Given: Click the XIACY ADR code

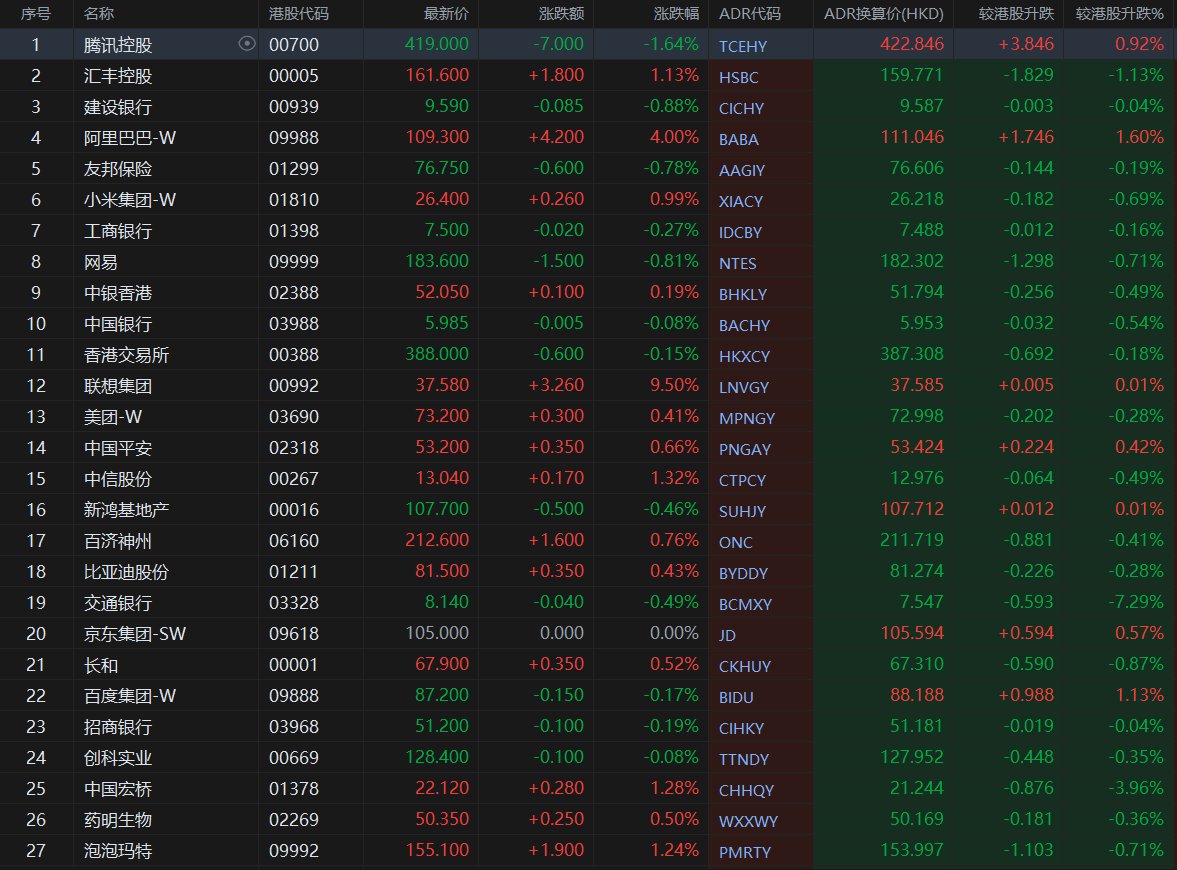Looking at the screenshot, I should [741, 201].
